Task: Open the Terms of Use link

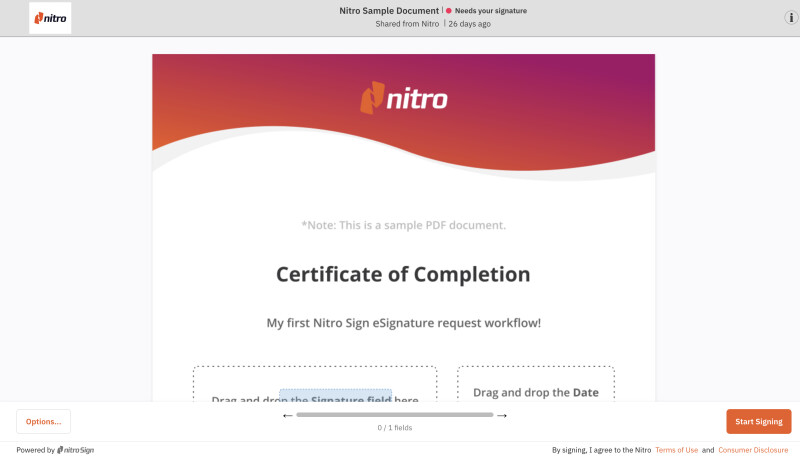Action: point(677,450)
